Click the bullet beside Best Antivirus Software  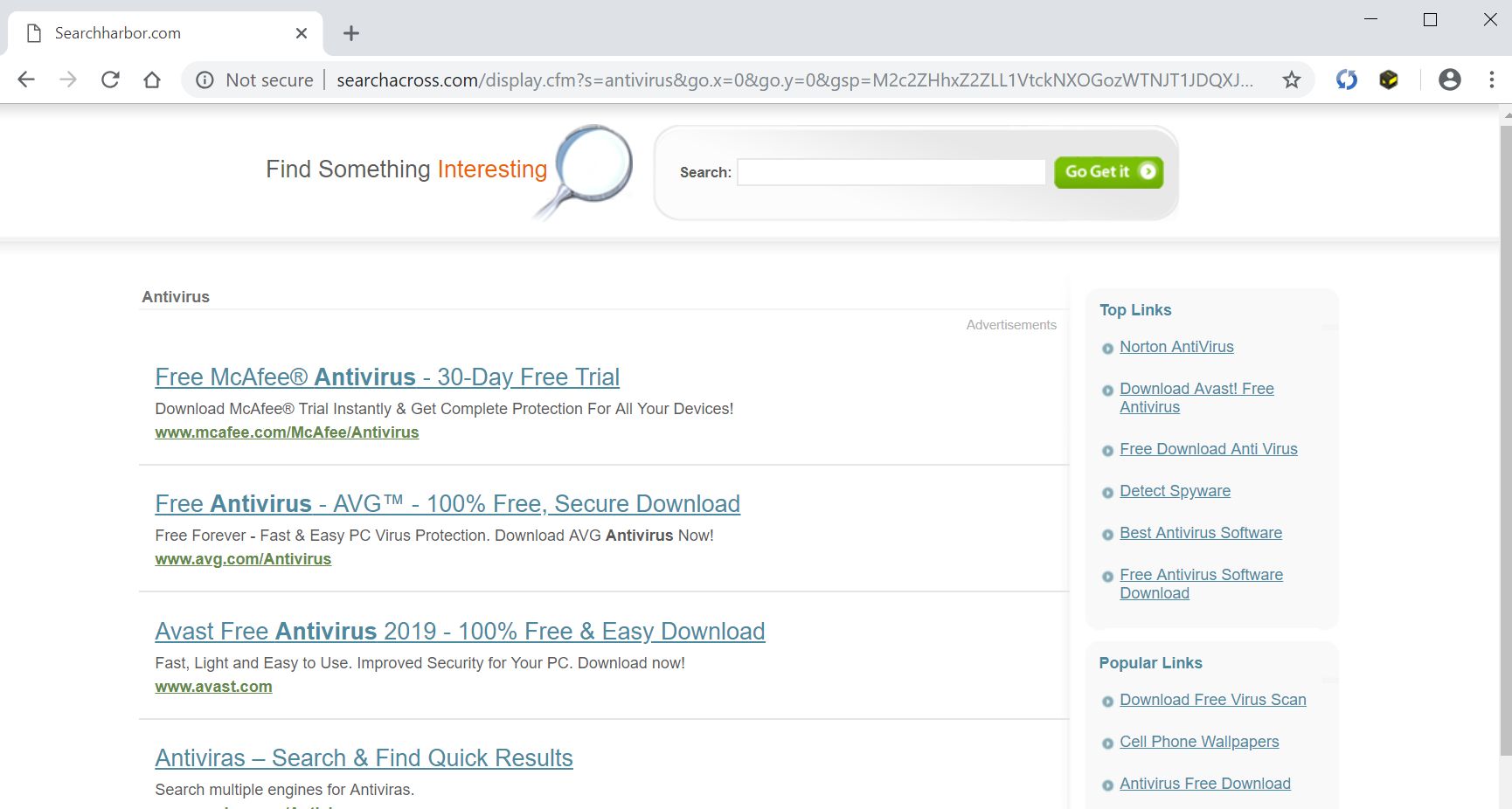[x=1107, y=535]
